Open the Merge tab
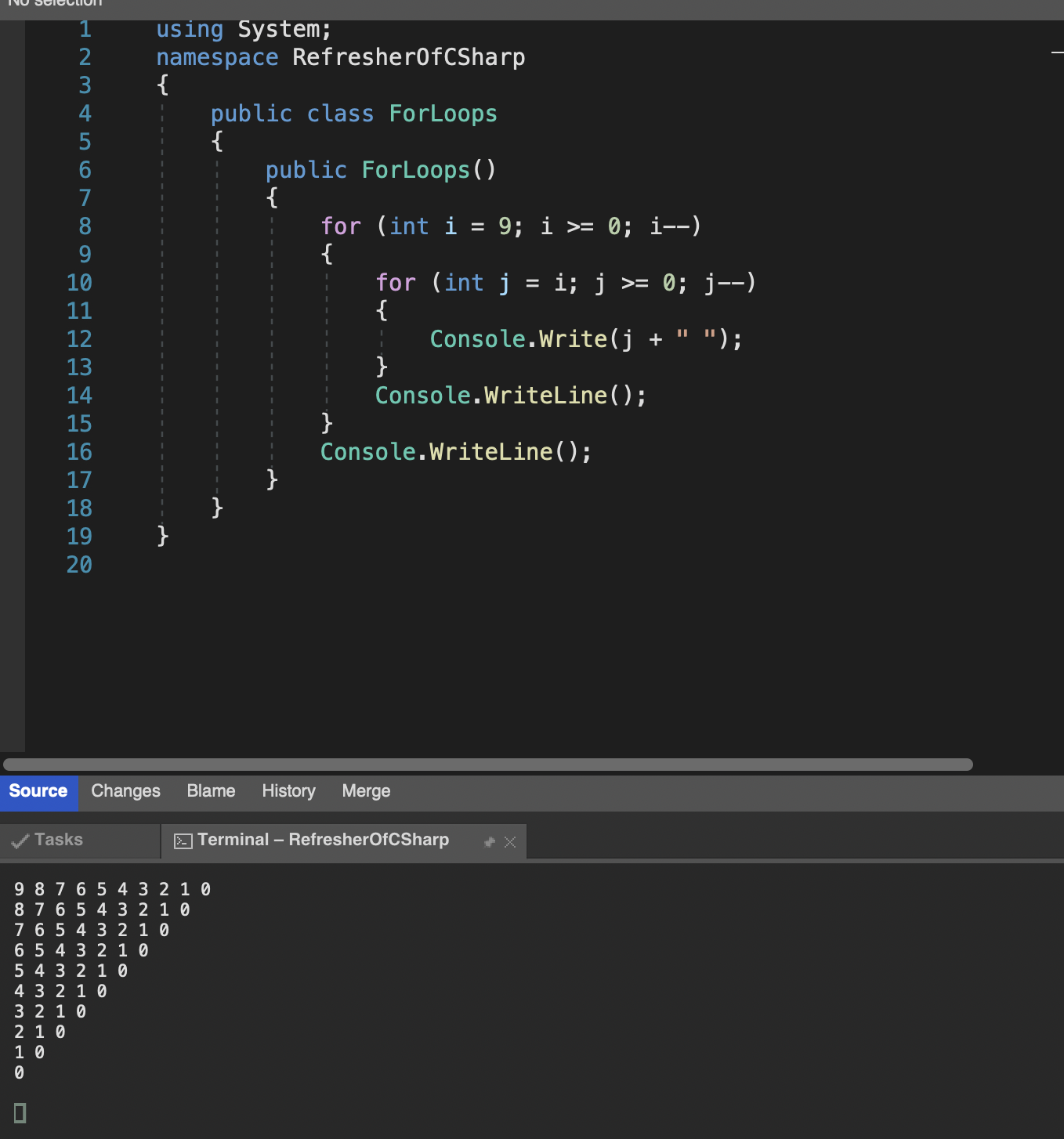The image size is (1064, 1139). coord(365,791)
